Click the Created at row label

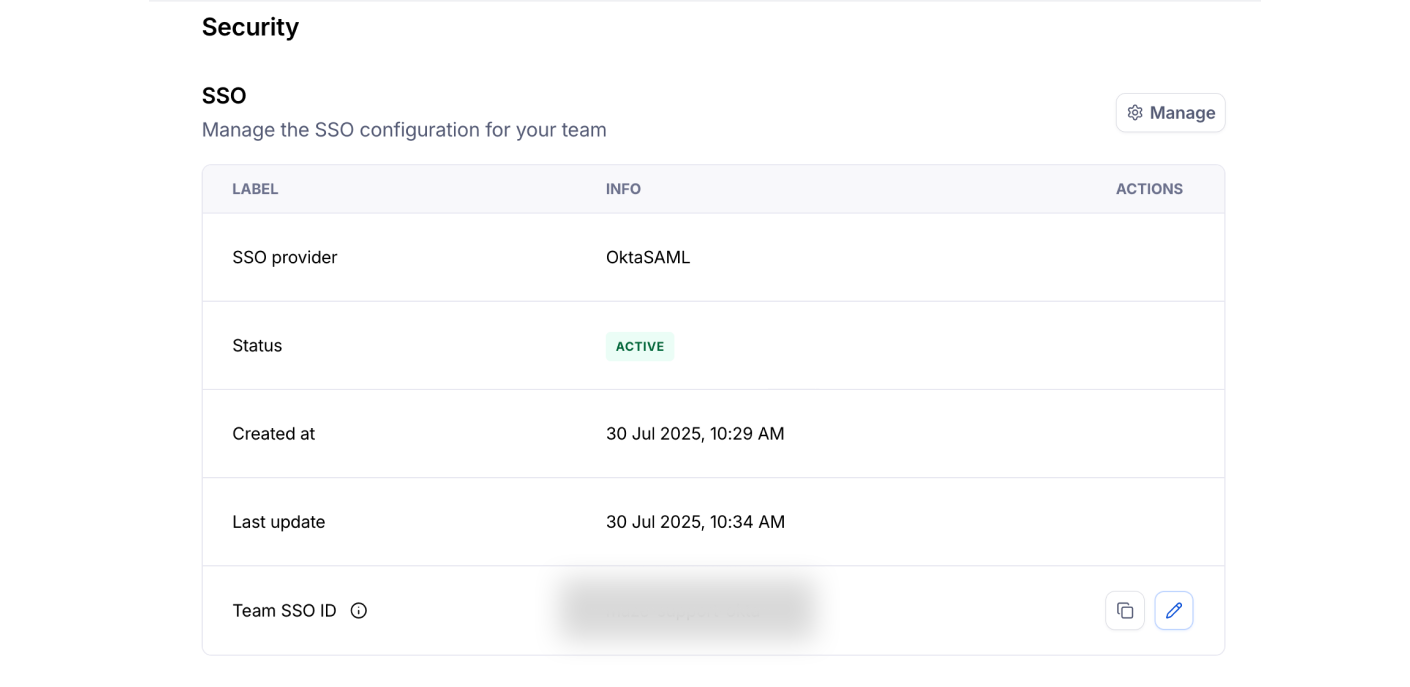click(274, 433)
